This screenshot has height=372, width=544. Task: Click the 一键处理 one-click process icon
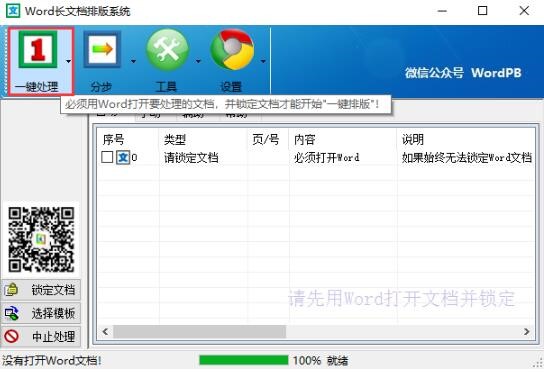pos(37,49)
